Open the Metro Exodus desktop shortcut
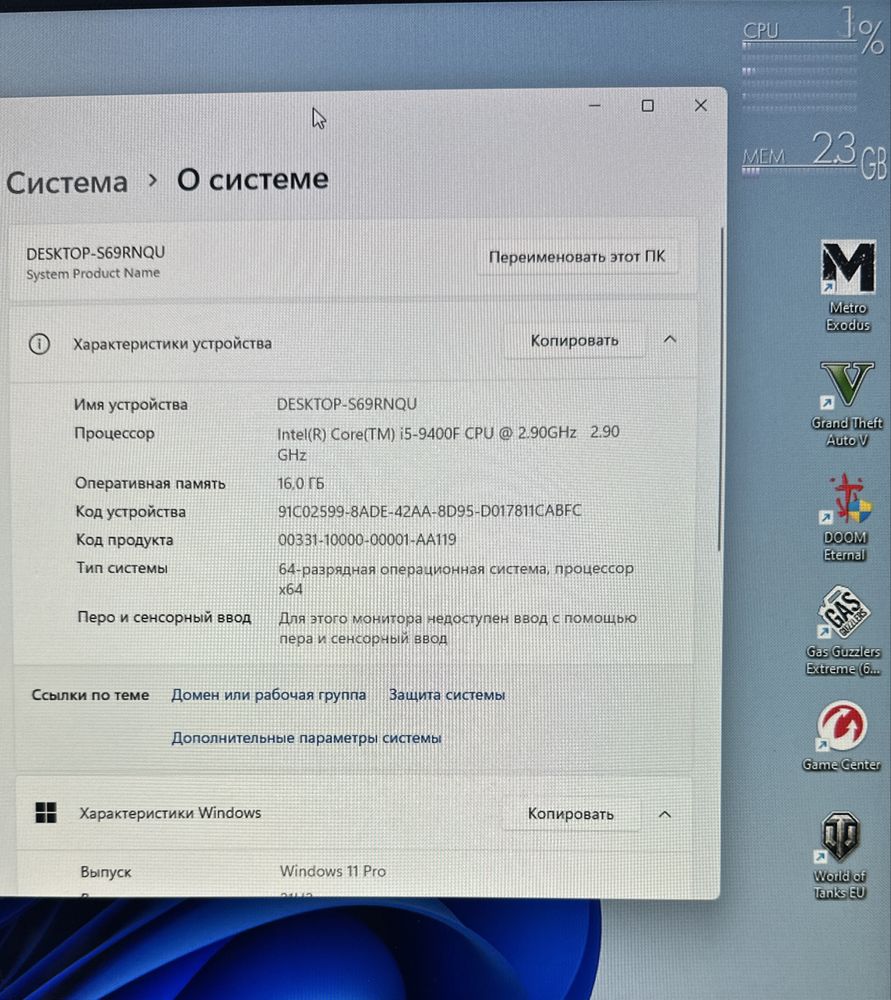Screen dimensions: 891x1000 (x=848, y=286)
